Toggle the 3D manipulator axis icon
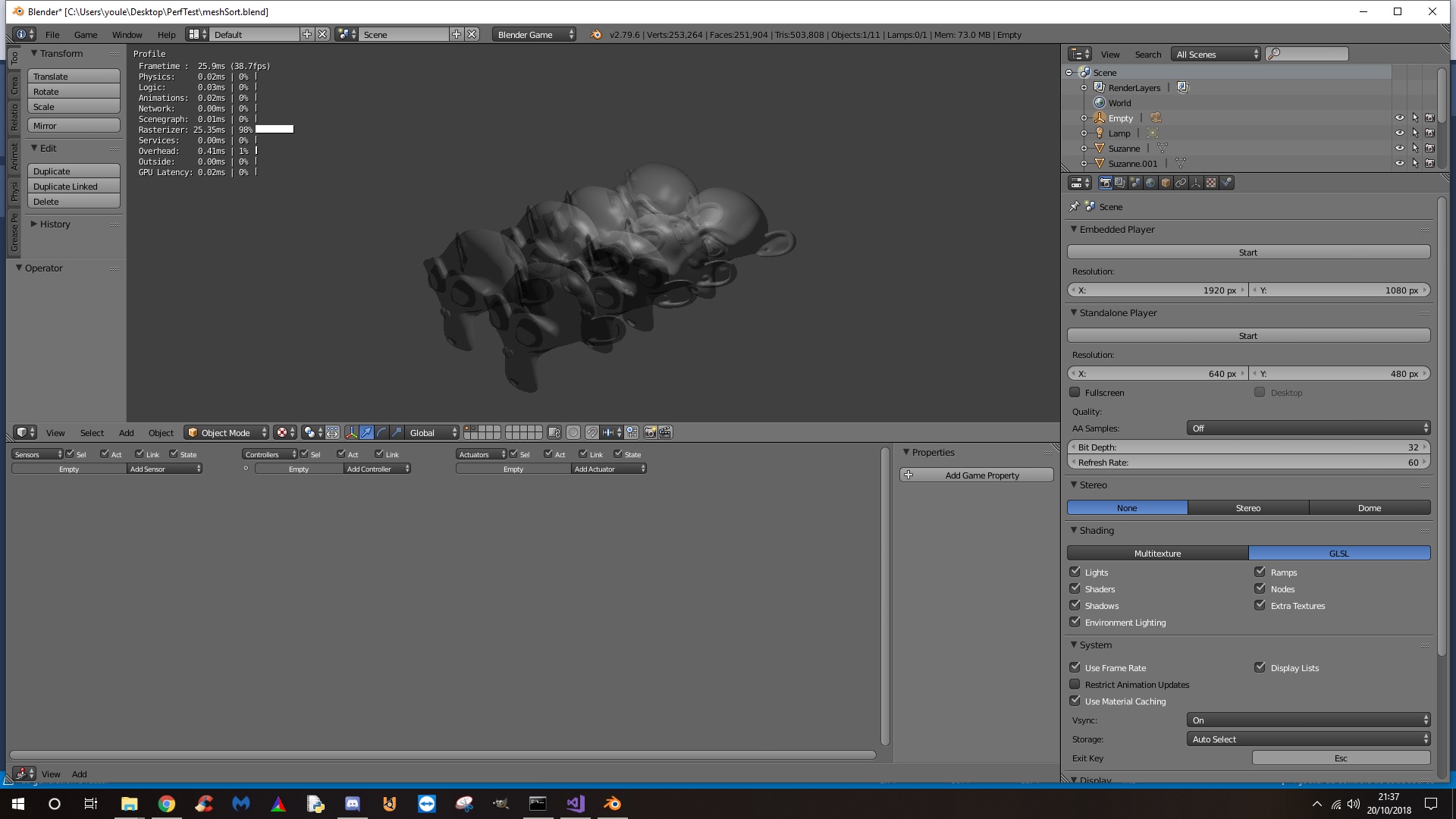Viewport: 1456px width, 819px height. [x=351, y=432]
